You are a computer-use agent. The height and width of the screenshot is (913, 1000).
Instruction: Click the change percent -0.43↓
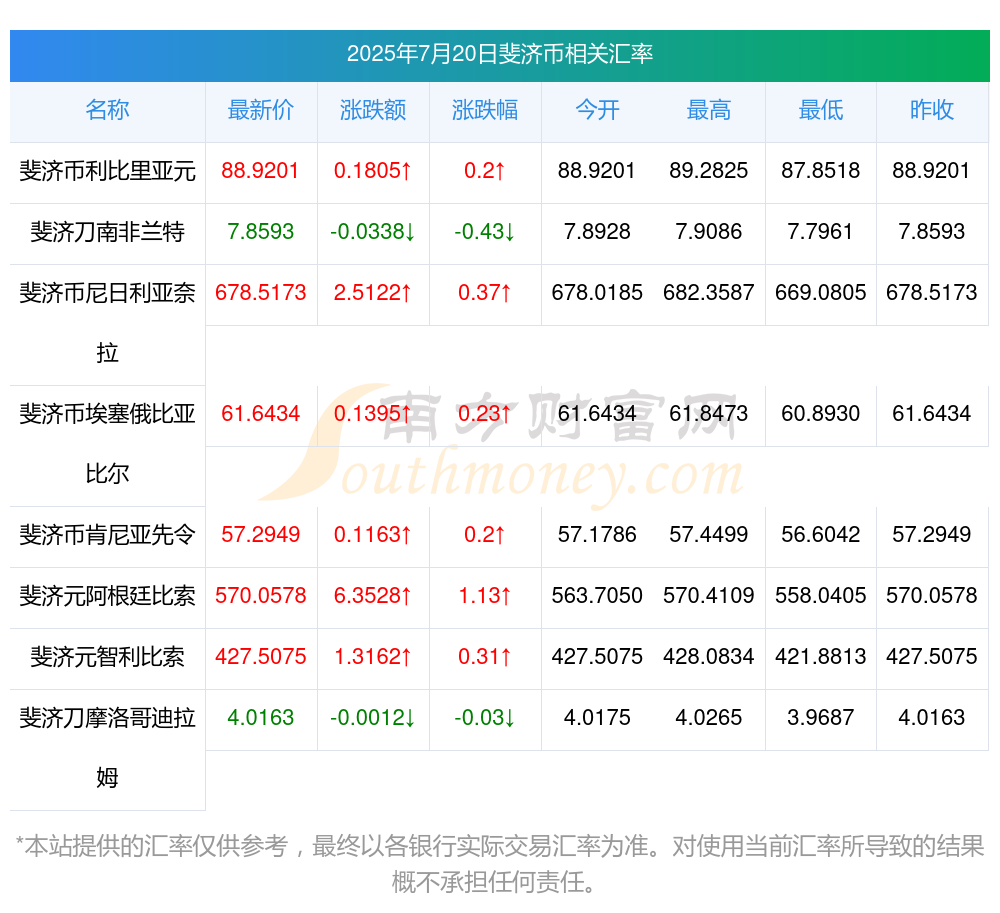click(485, 231)
